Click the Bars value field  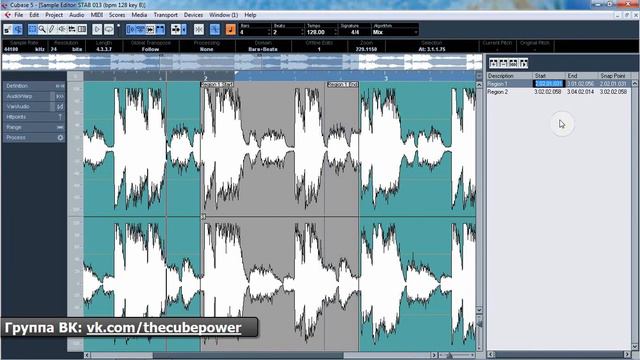click(253, 32)
